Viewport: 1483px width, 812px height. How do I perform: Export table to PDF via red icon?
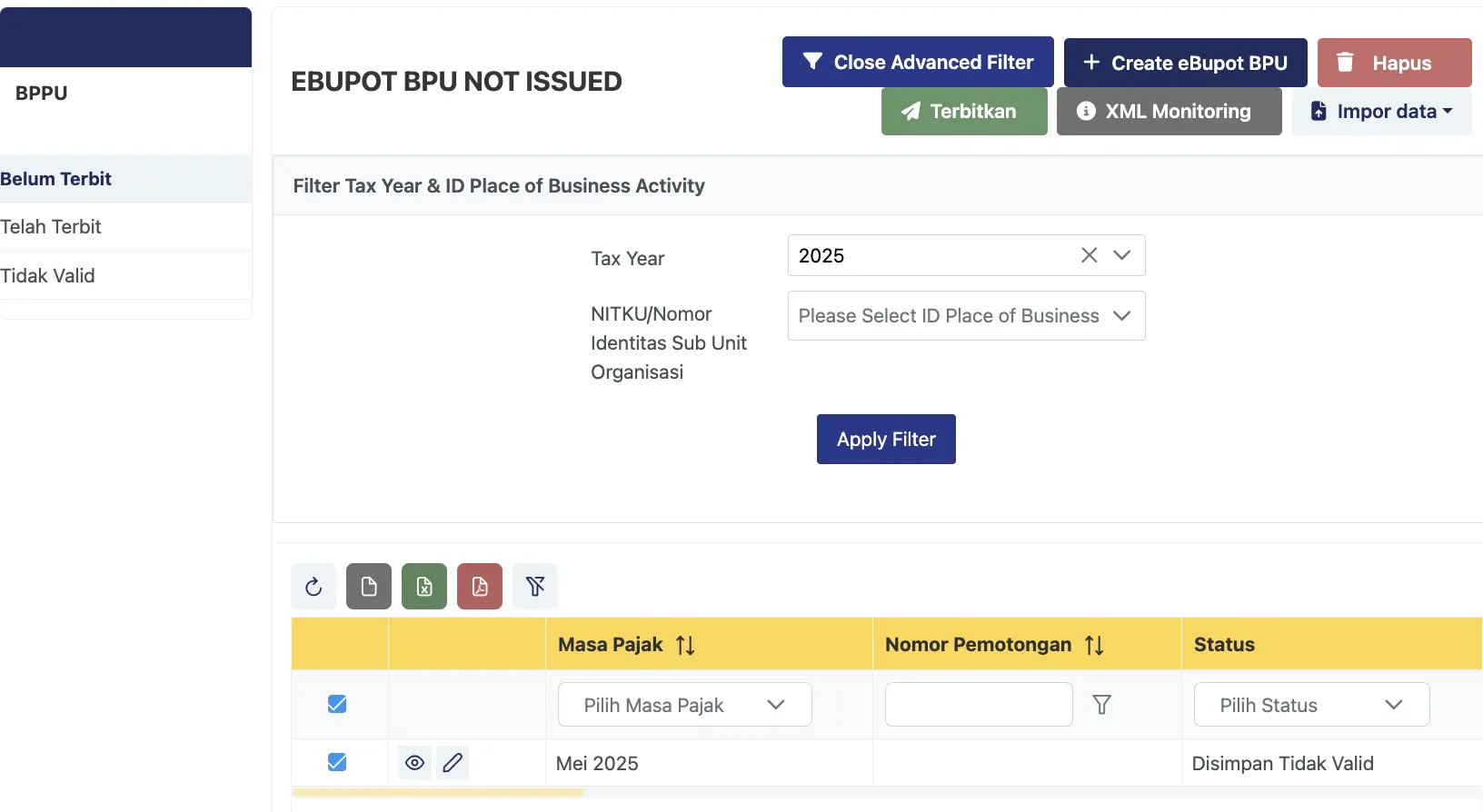(480, 587)
